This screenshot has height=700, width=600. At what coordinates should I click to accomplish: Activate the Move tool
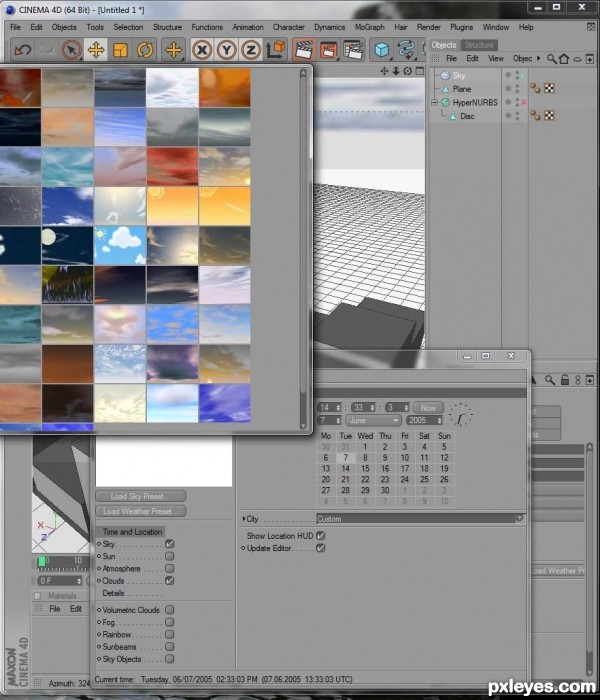tap(96, 50)
